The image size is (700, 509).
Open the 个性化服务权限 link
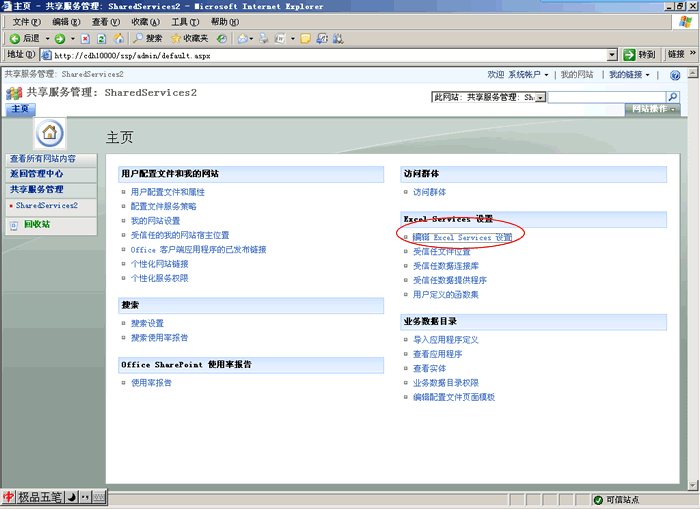click(159, 278)
